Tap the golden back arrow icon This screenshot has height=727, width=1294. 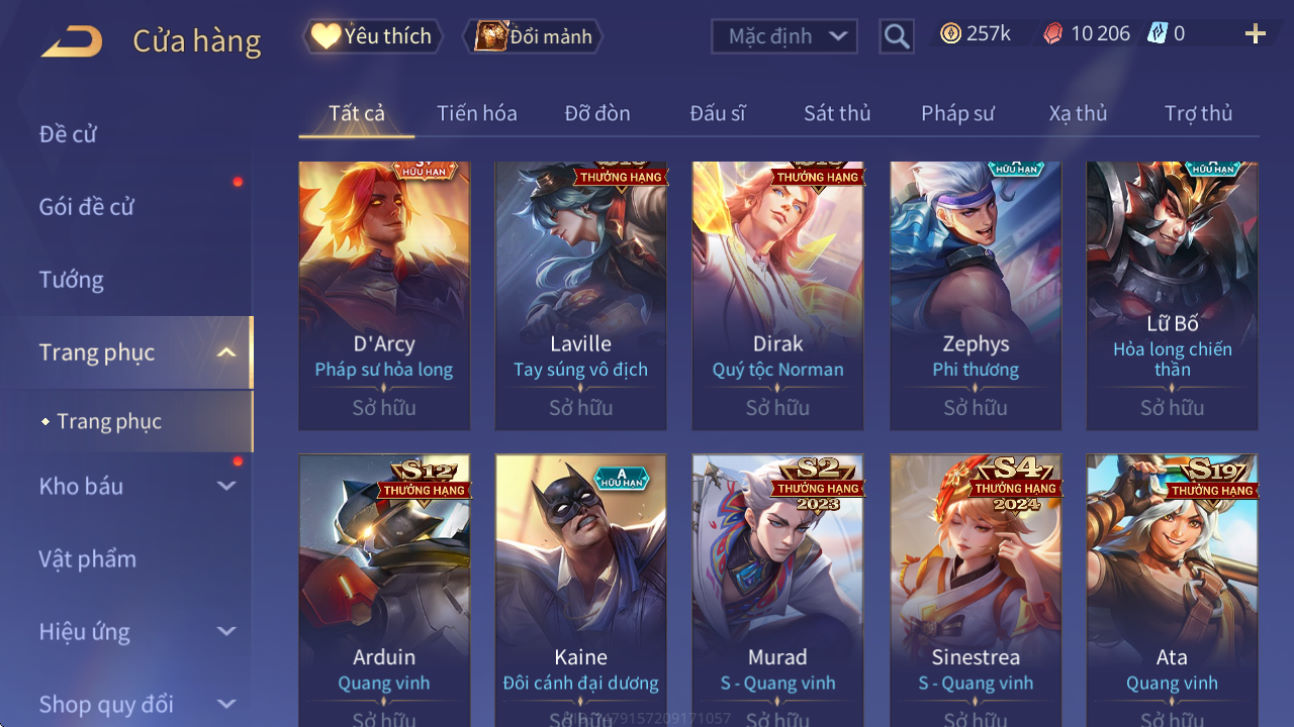click(x=71, y=41)
